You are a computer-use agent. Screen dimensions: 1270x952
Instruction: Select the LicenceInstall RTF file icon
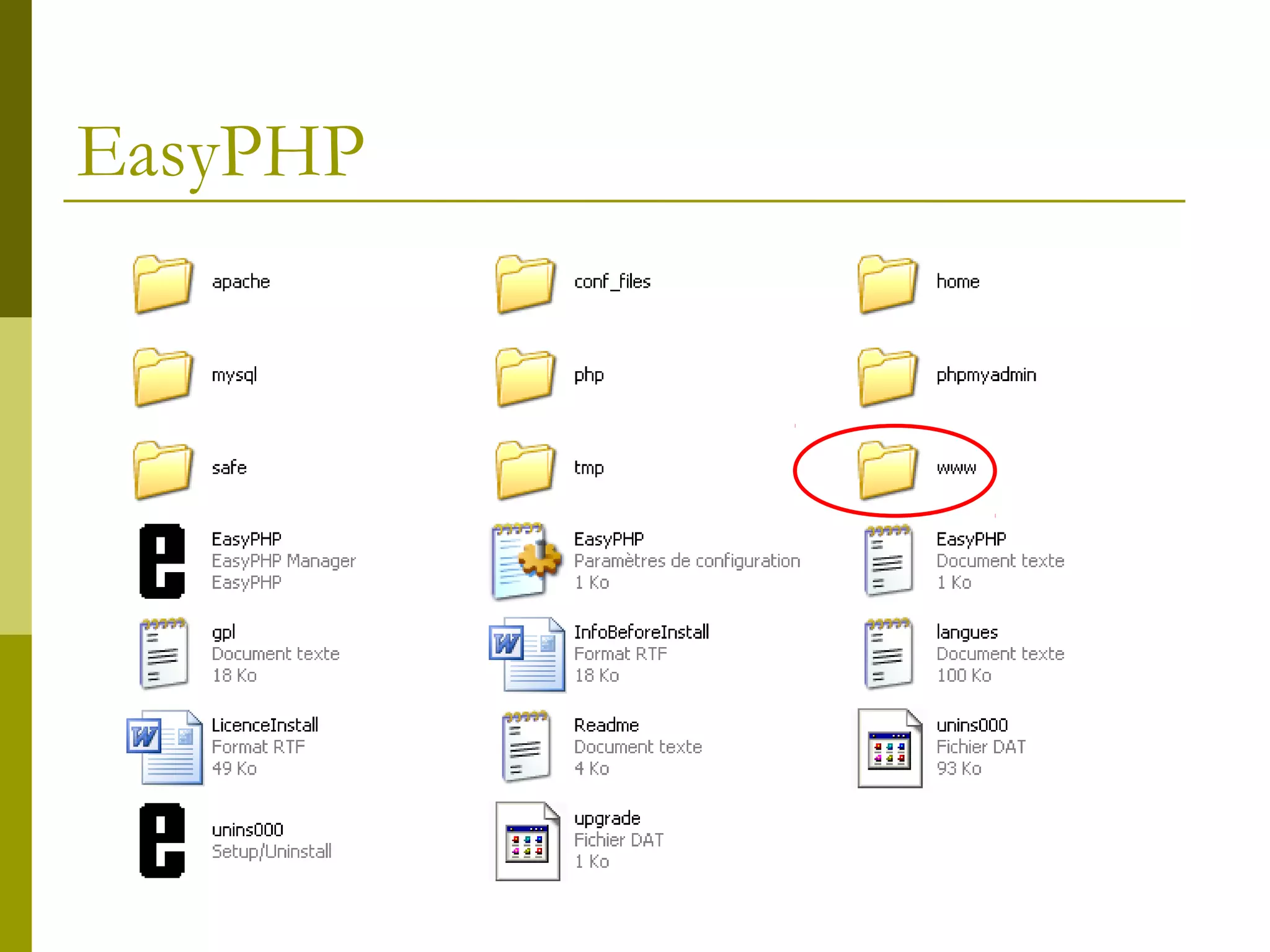[164, 747]
